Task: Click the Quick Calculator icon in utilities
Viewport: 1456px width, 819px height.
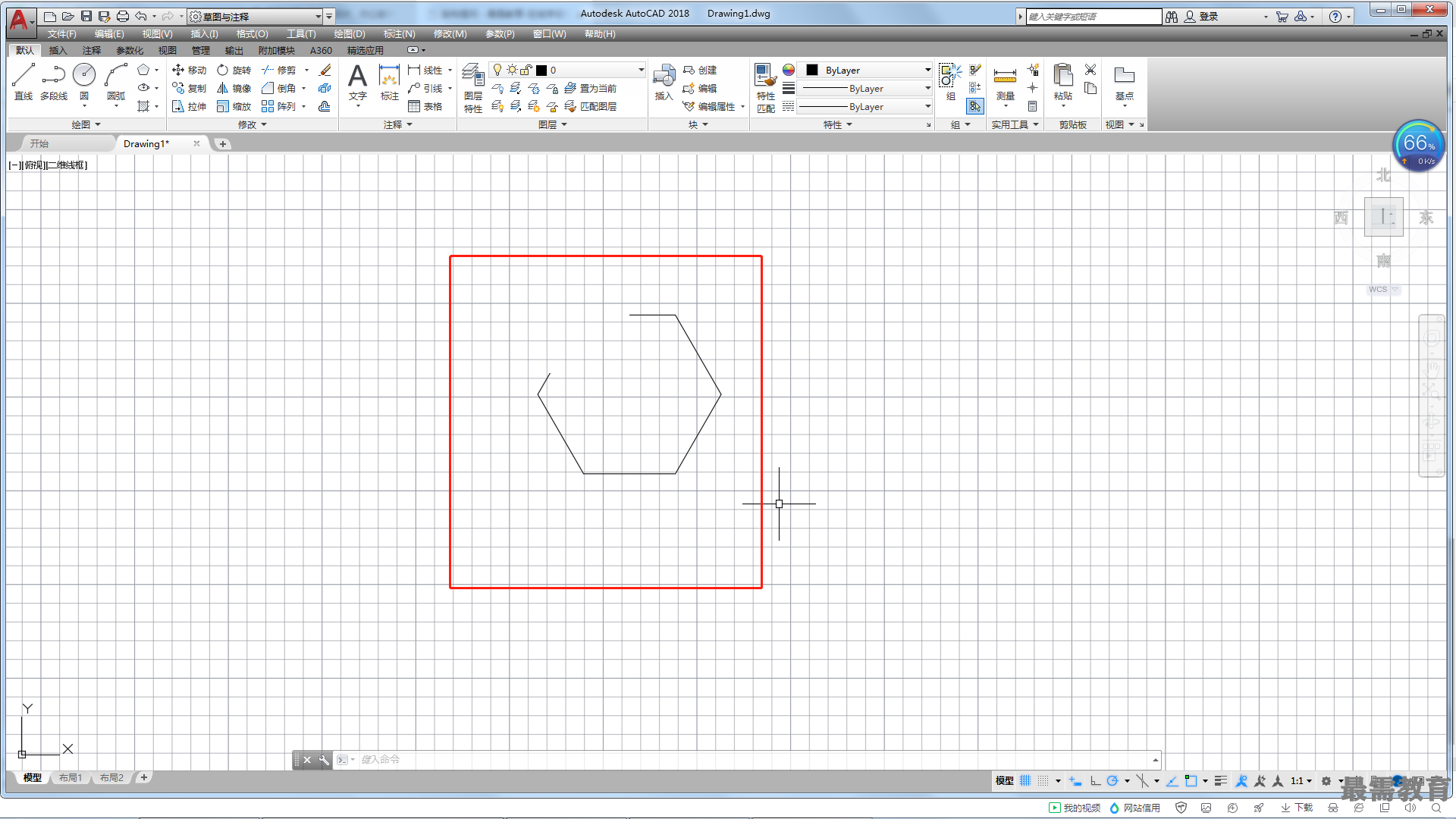Action: click(x=1032, y=106)
